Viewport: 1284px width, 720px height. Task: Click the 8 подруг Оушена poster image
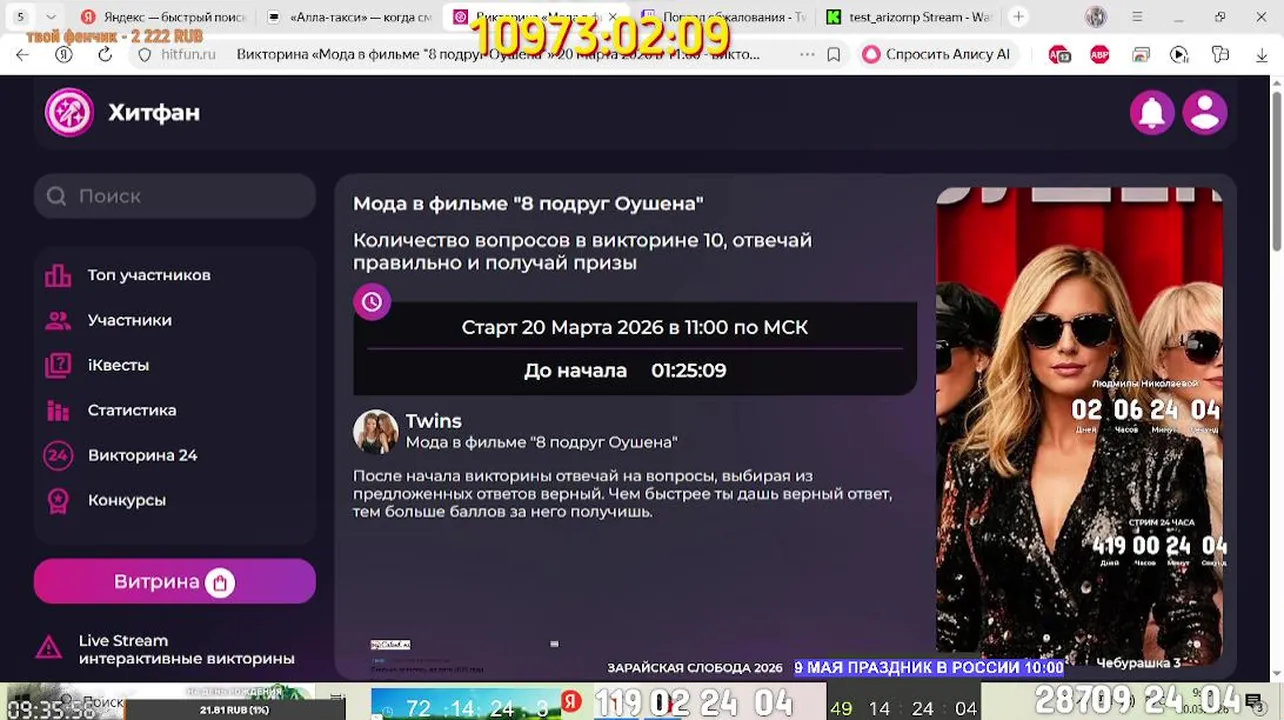[1080, 427]
